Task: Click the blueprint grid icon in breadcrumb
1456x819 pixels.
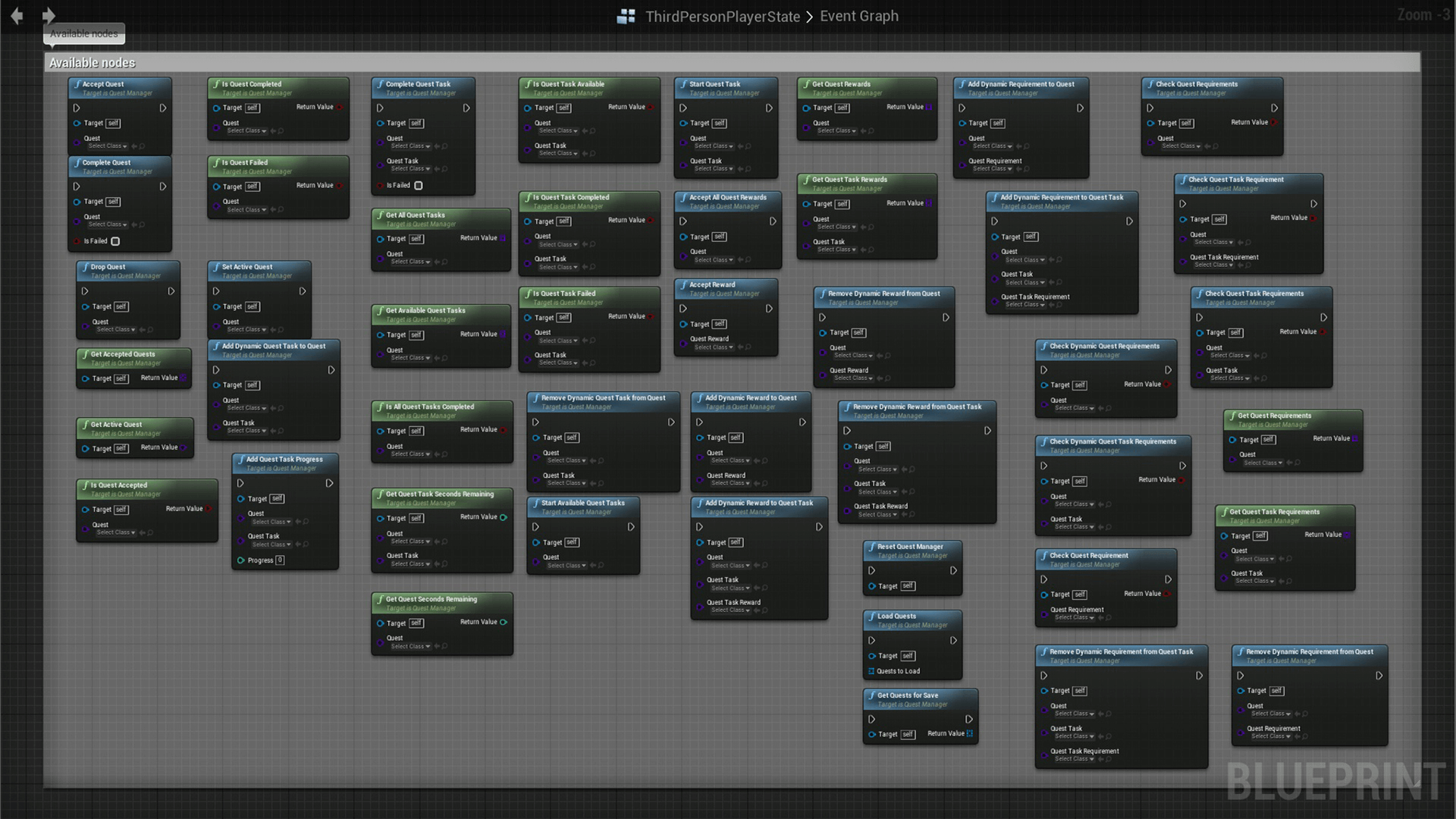Action: pos(626,16)
